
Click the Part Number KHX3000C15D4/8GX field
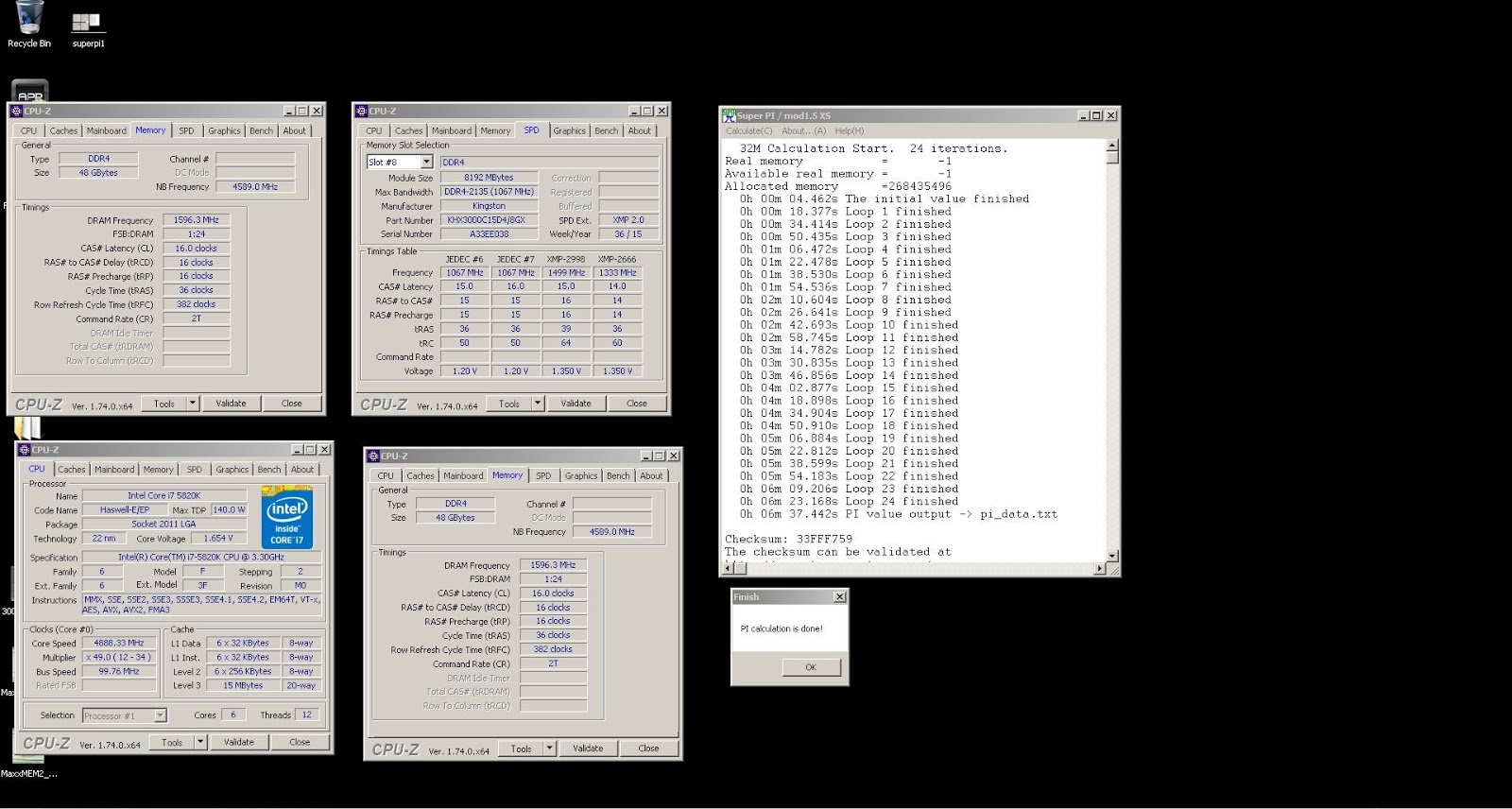tap(489, 220)
